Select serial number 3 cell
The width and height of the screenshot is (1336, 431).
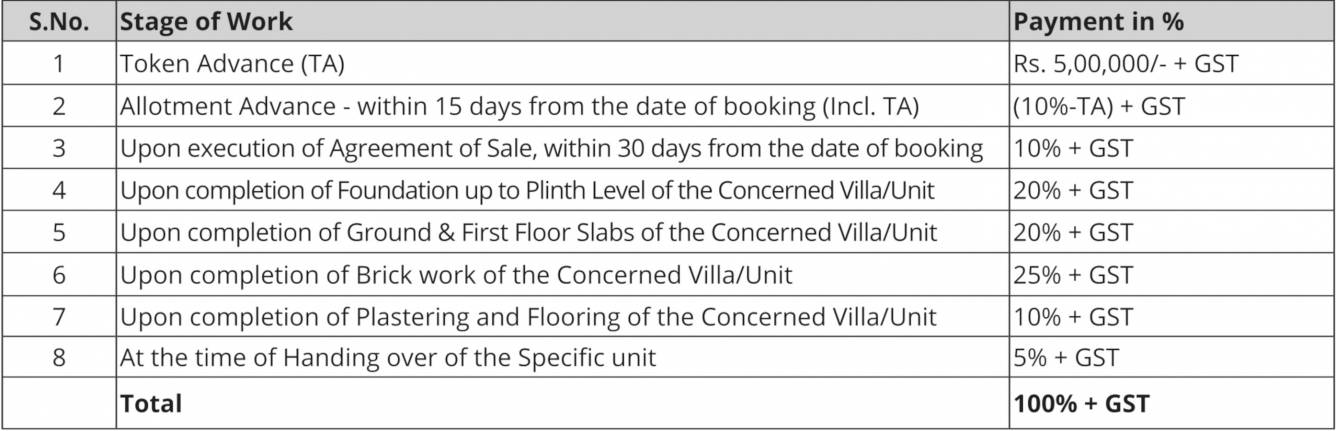(x=58, y=149)
